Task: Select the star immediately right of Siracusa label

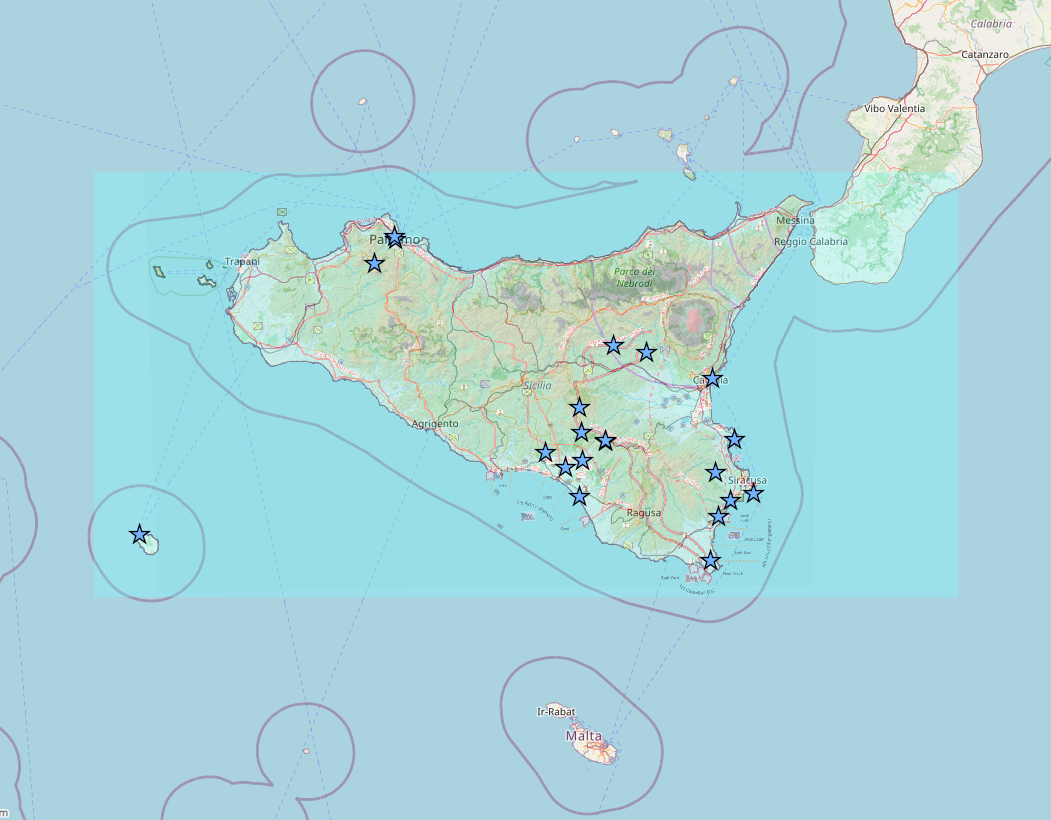Action: [x=753, y=492]
